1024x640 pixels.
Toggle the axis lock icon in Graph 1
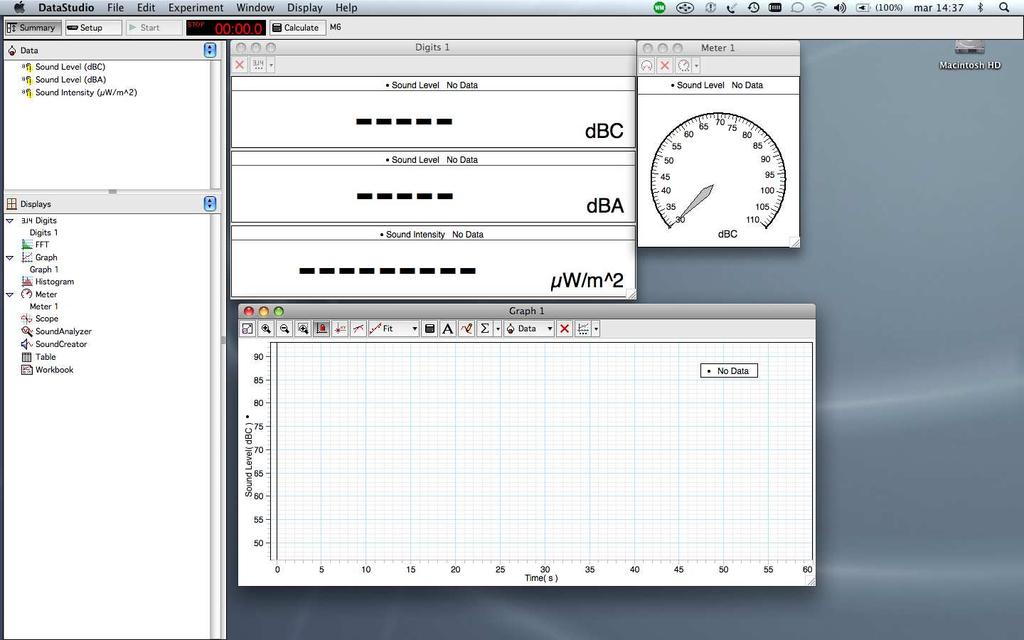click(321, 328)
